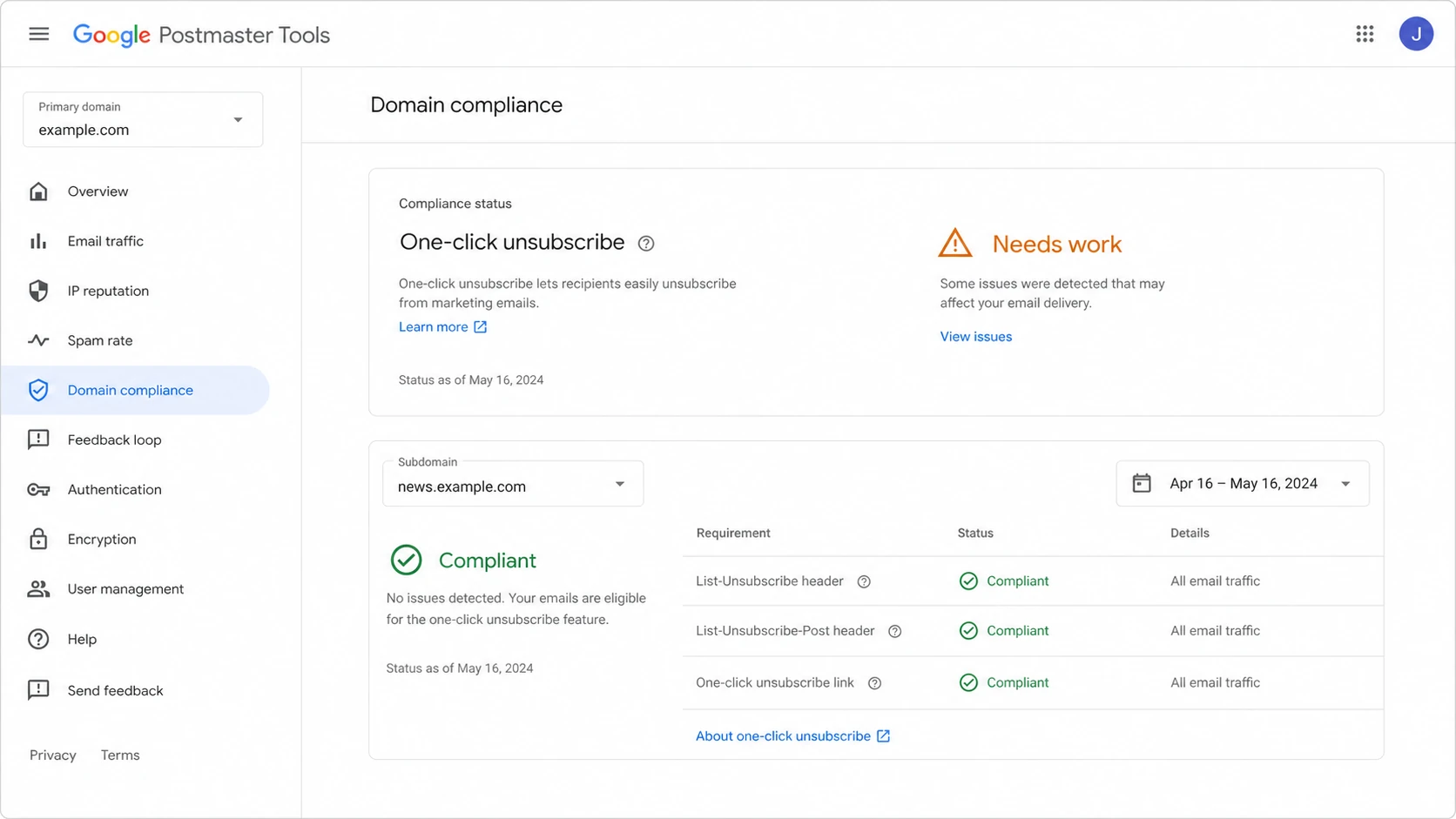Expand the Primary domain dropdown

click(x=143, y=119)
